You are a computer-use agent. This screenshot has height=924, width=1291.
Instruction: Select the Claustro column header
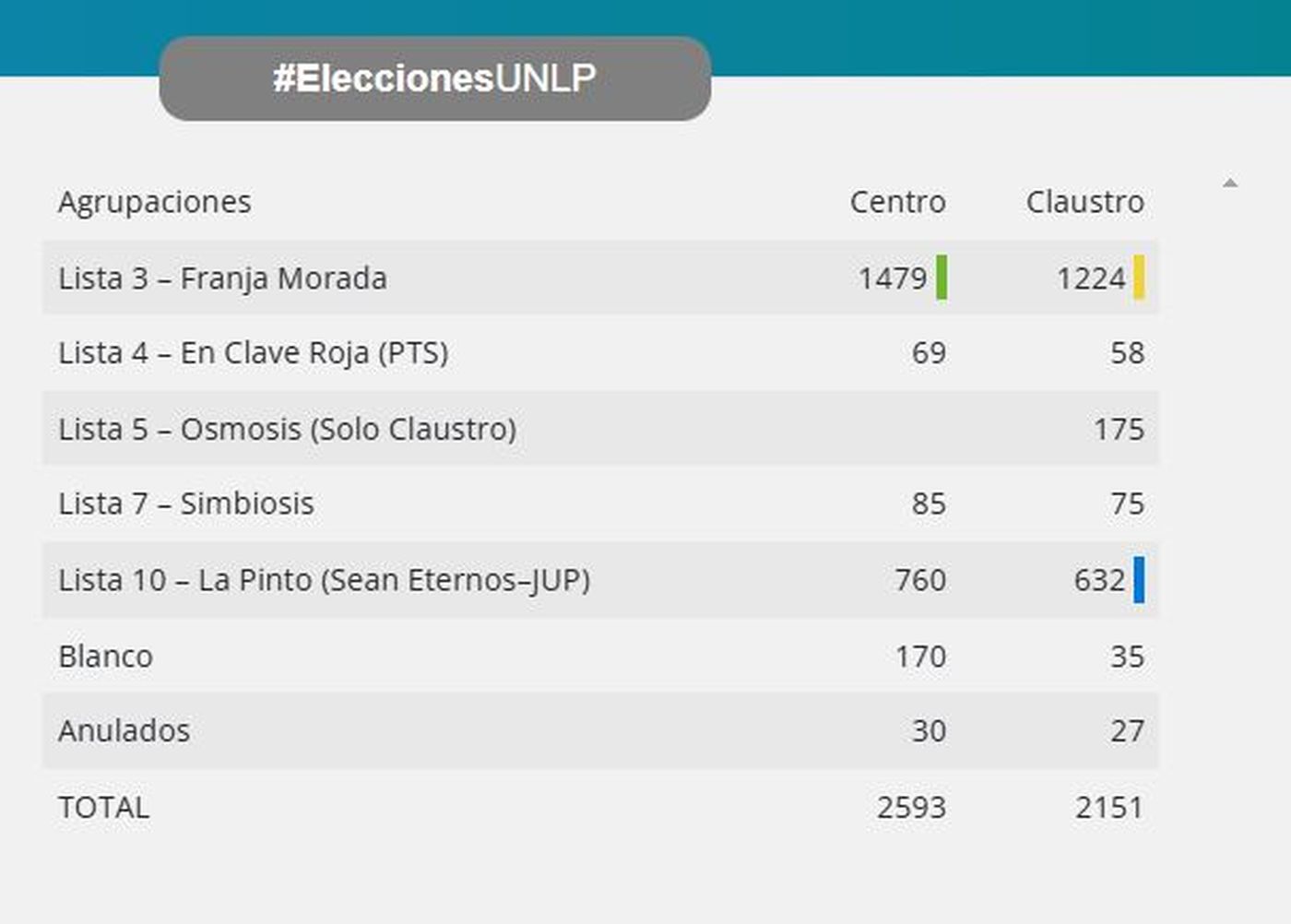(x=1084, y=202)
